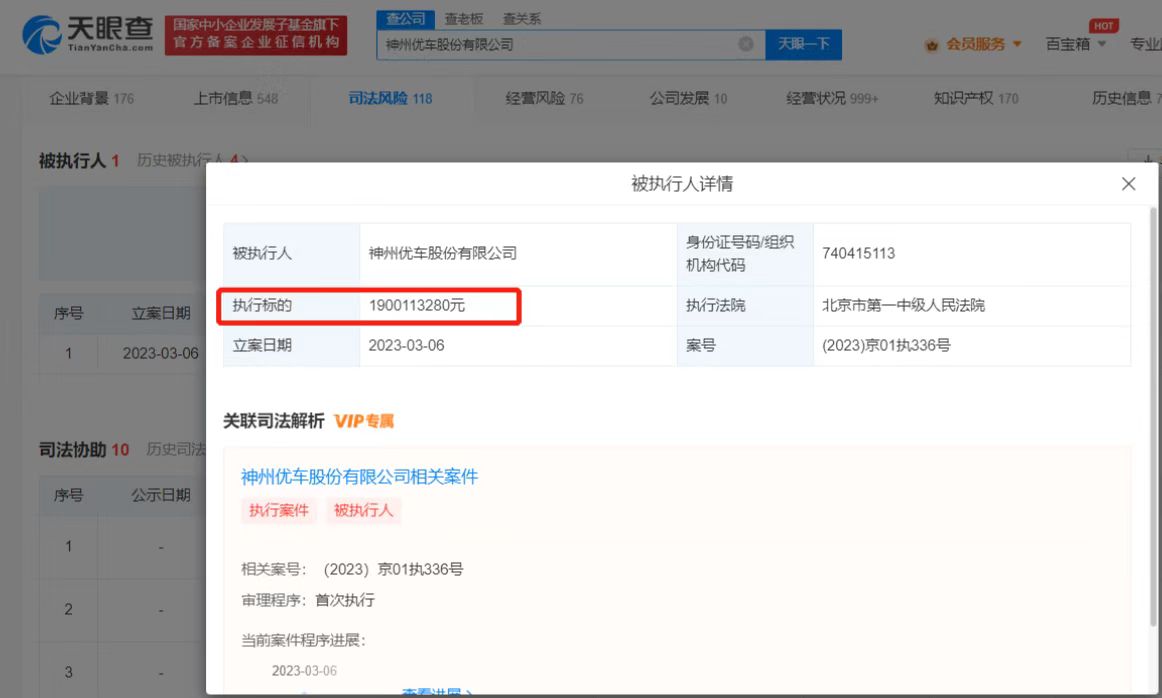Open the 历史信息 tab
The image size is (1162, 698).
pos(1126,99)
